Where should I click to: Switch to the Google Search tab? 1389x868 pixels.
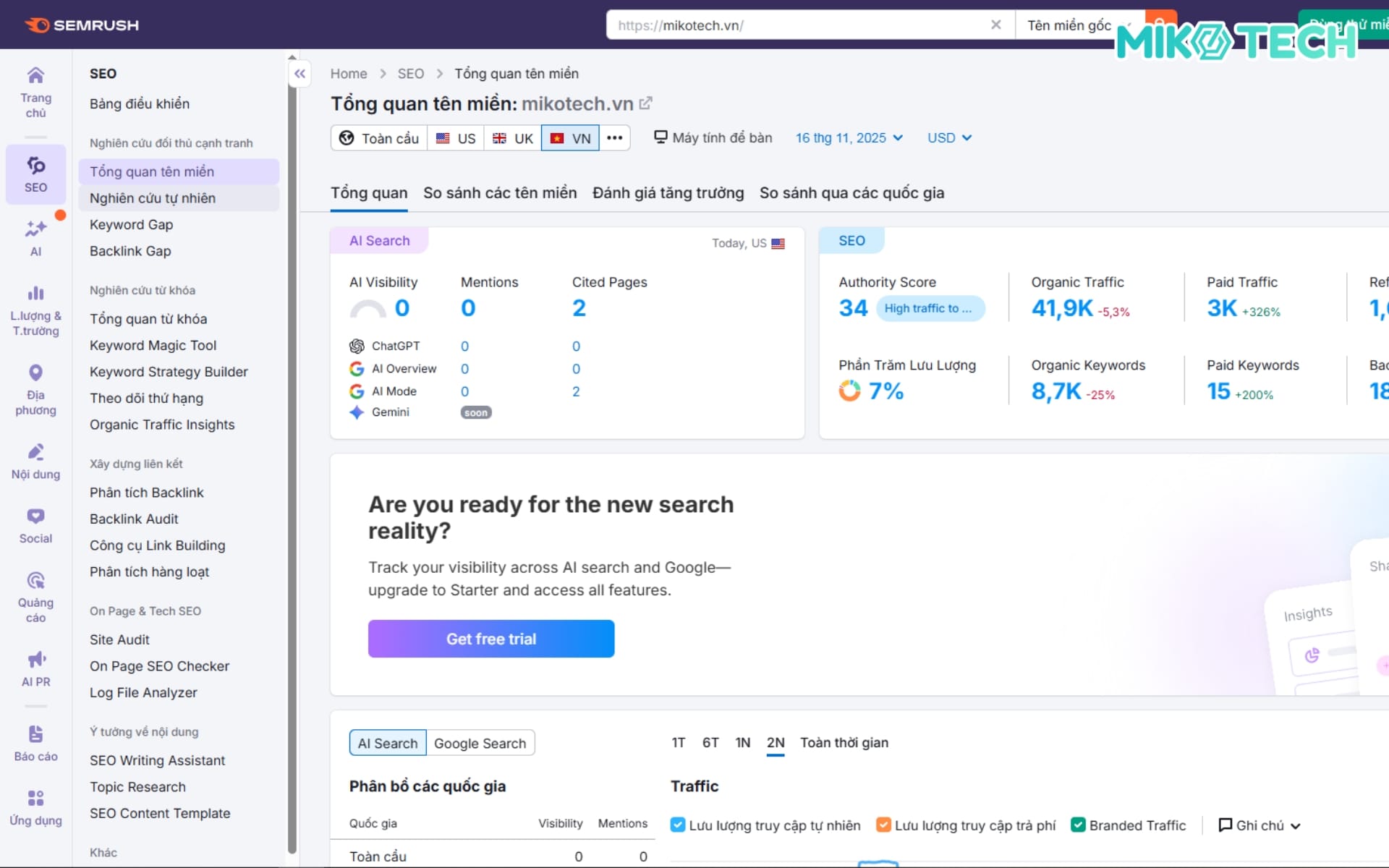[x=480, y=743]
